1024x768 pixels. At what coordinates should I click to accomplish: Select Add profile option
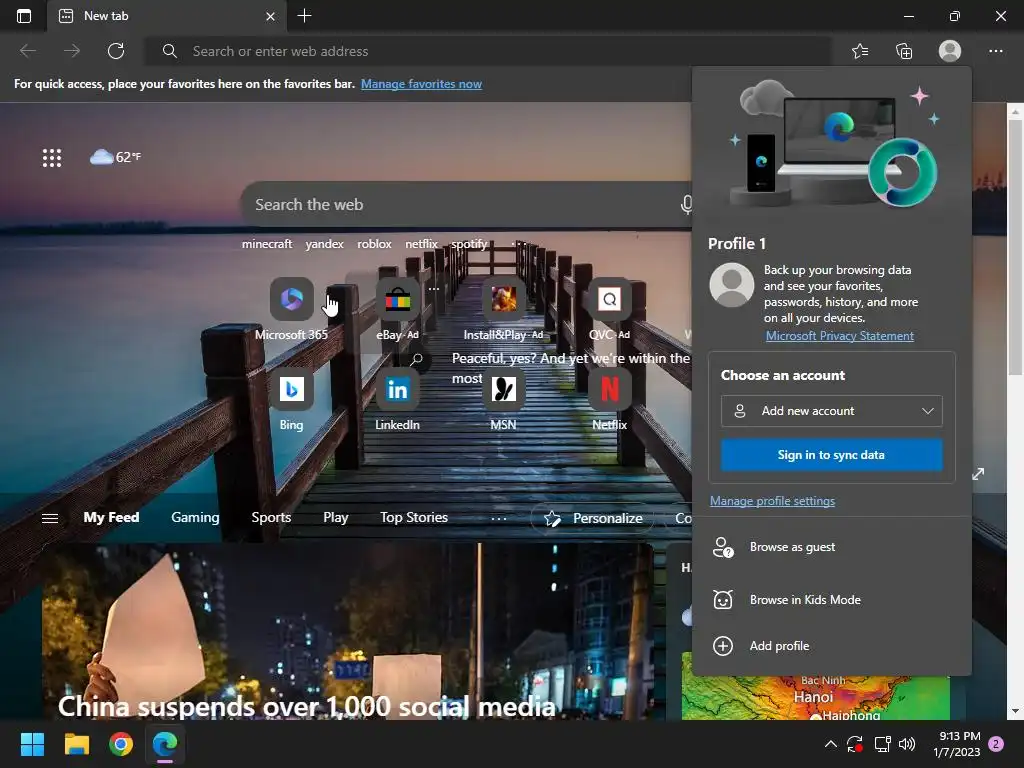[831, 646]
